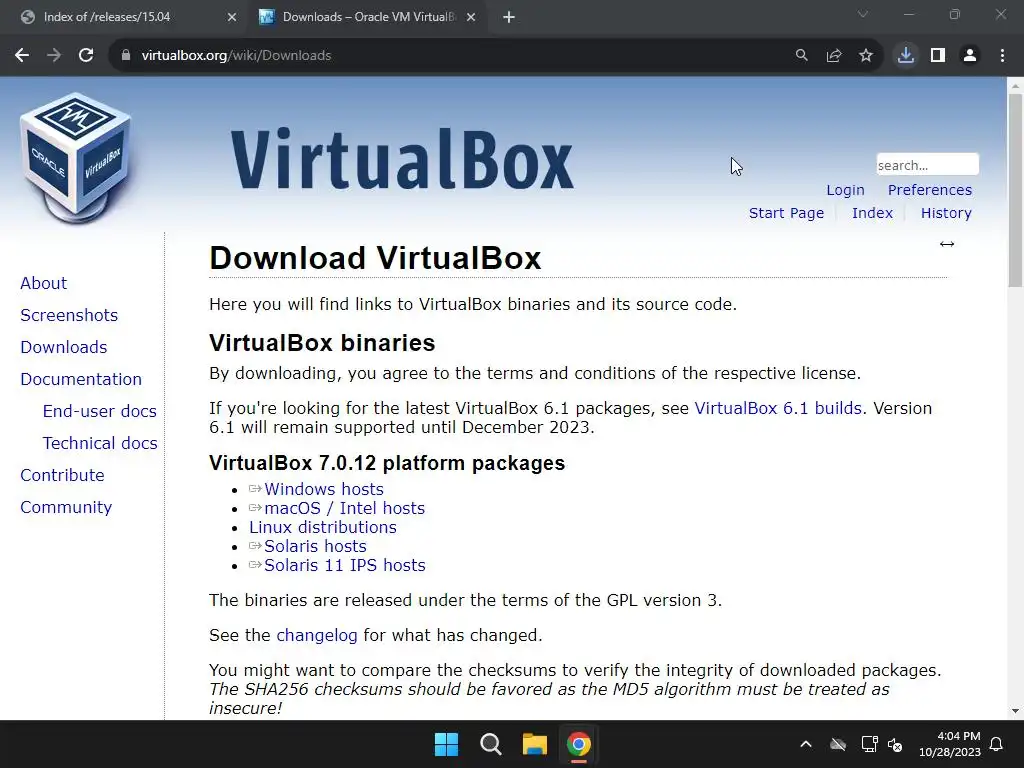1024x768 pixels.
Task: Open the Chrome profile avatar icon
Action: [970, 56]
